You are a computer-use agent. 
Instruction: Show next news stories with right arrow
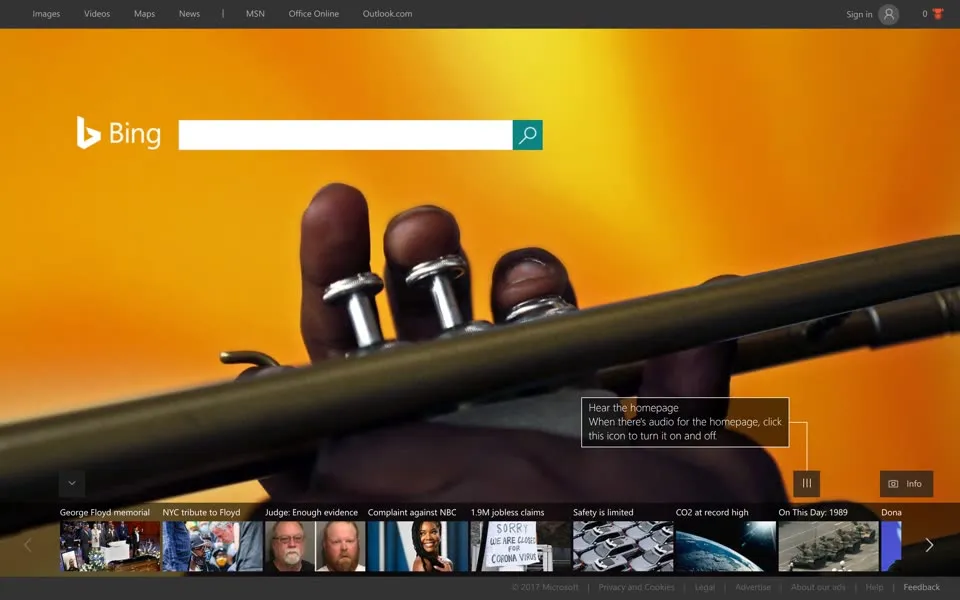[x=929, y=545]
